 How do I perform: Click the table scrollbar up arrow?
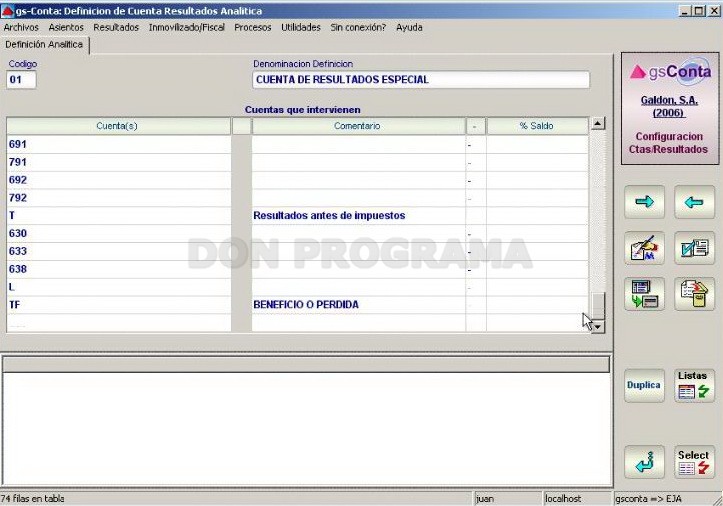[598, 123]
